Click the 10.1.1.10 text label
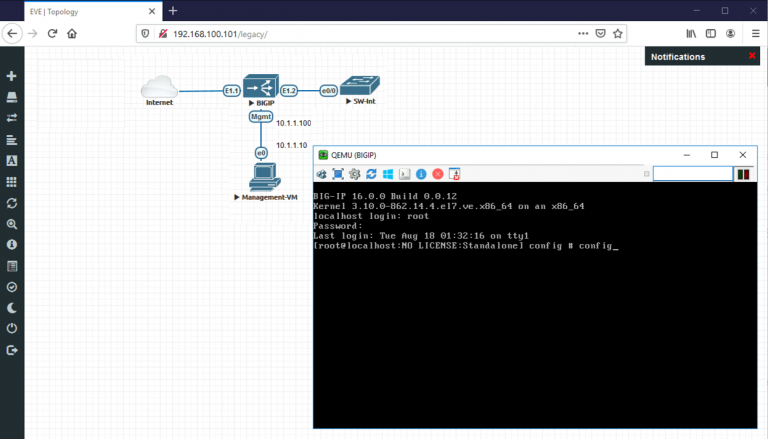Viewport: 768px width, 439px height. (x=291, y=145)
